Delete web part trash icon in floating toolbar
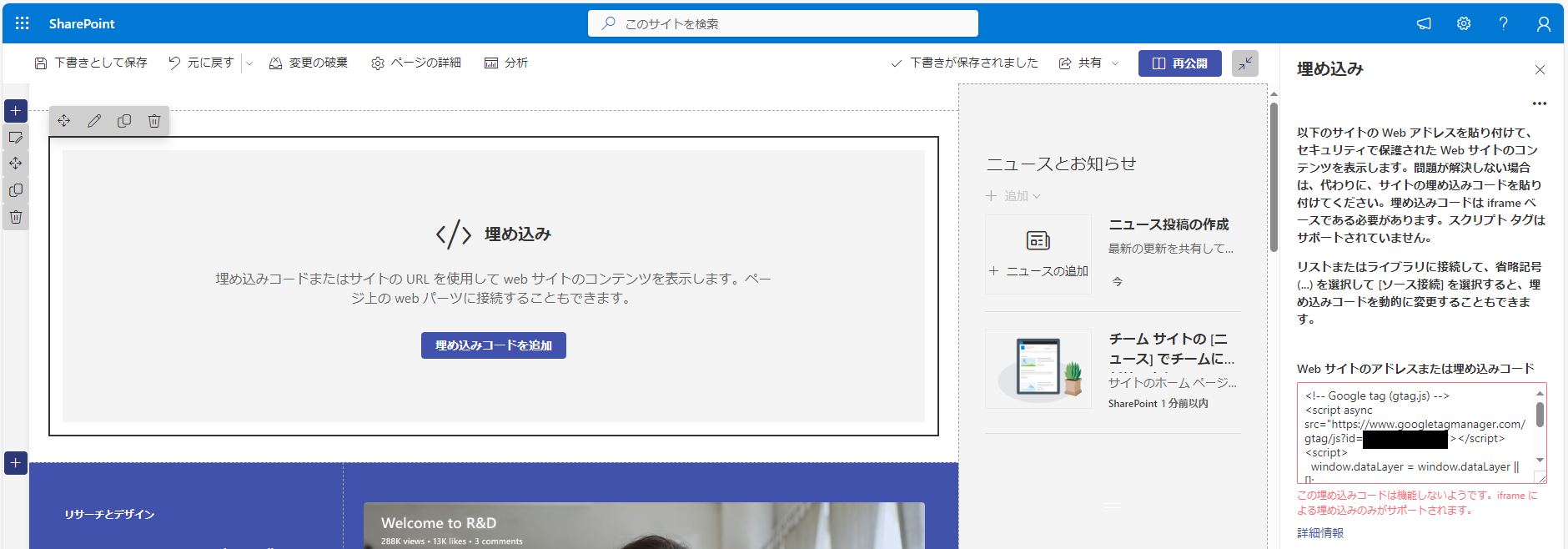This screenshot has height=549, width=1568. [154, 121]
